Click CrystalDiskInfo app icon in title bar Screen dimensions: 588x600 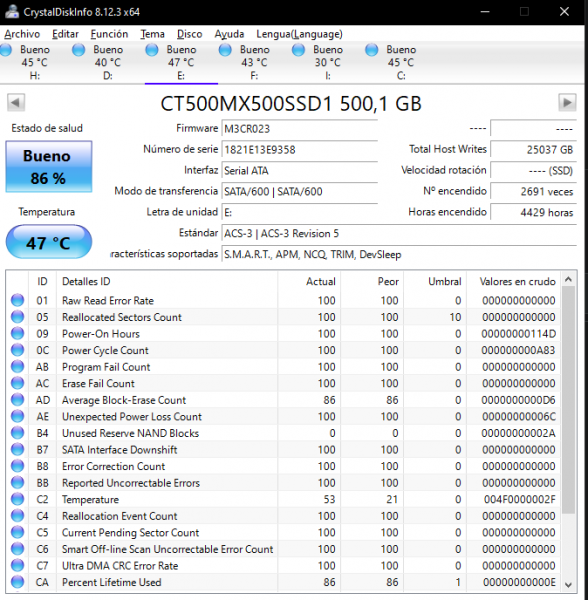(x=11, y=11)
